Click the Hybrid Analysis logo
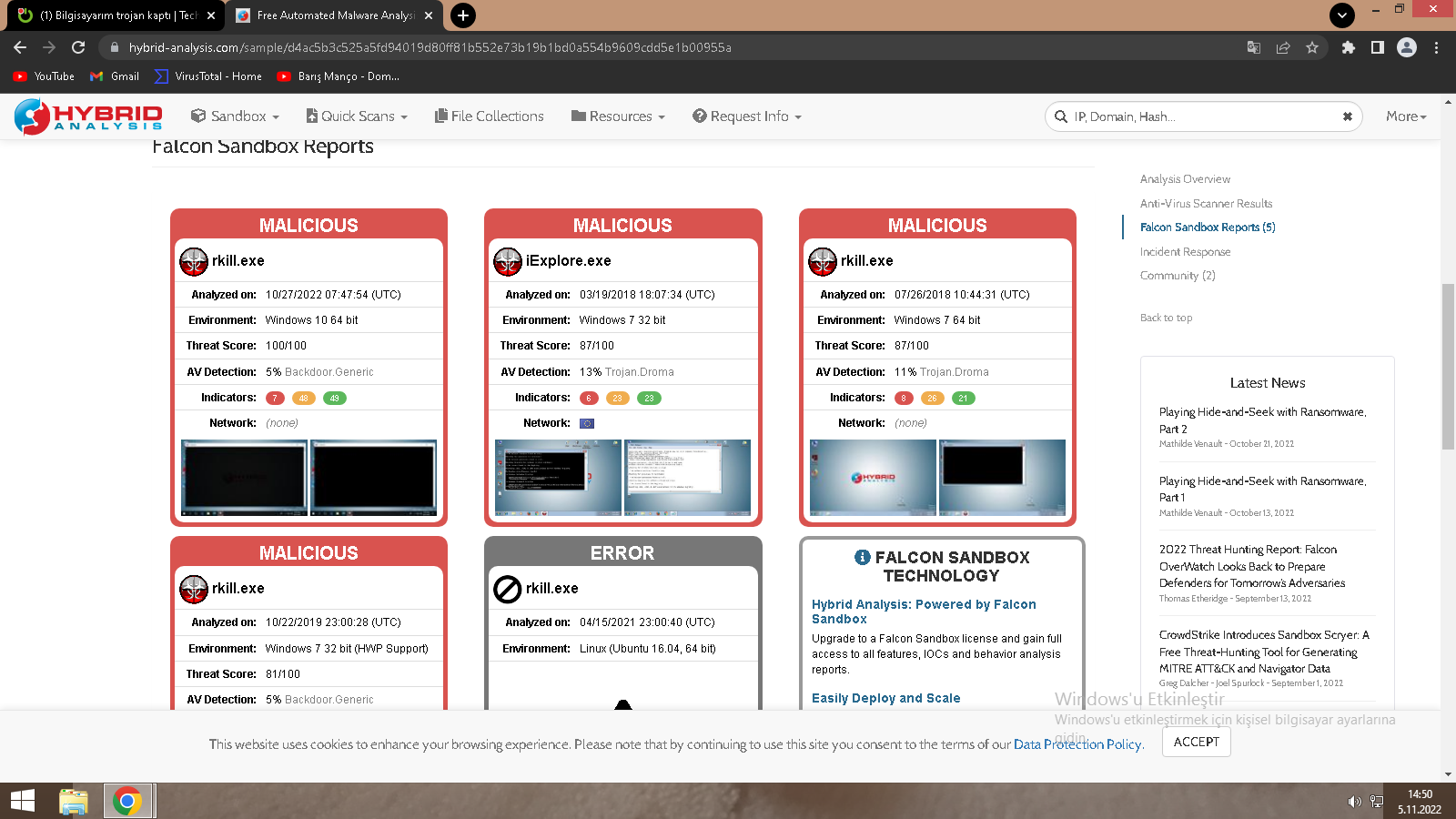The image size is (1456, 819). (x=88, y=116)
